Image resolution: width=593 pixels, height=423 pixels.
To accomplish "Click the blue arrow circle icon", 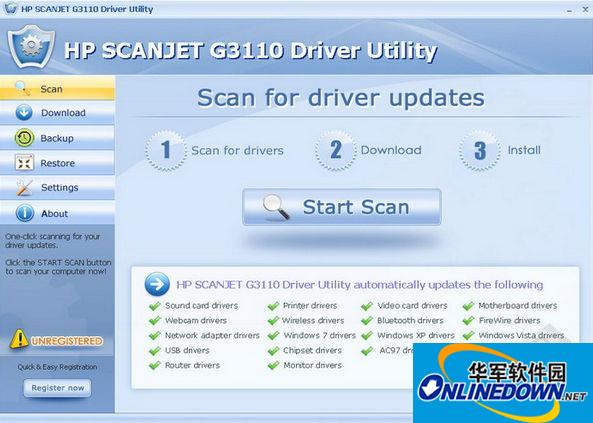I will [157, 284].
